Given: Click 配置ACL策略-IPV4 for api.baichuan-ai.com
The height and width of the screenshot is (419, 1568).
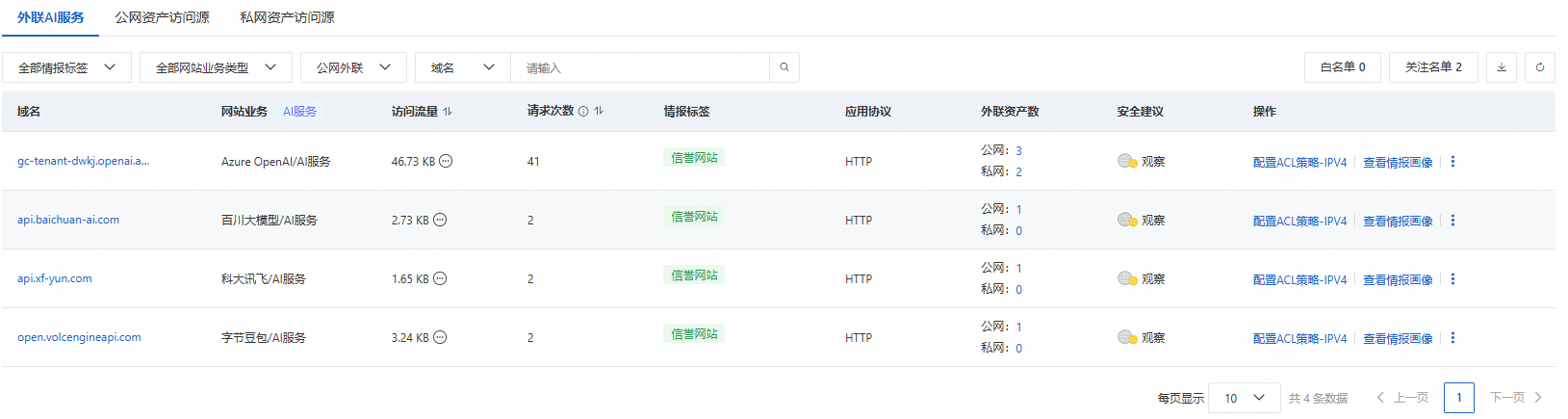Looking at the screenshot, I should [1299, 222].
